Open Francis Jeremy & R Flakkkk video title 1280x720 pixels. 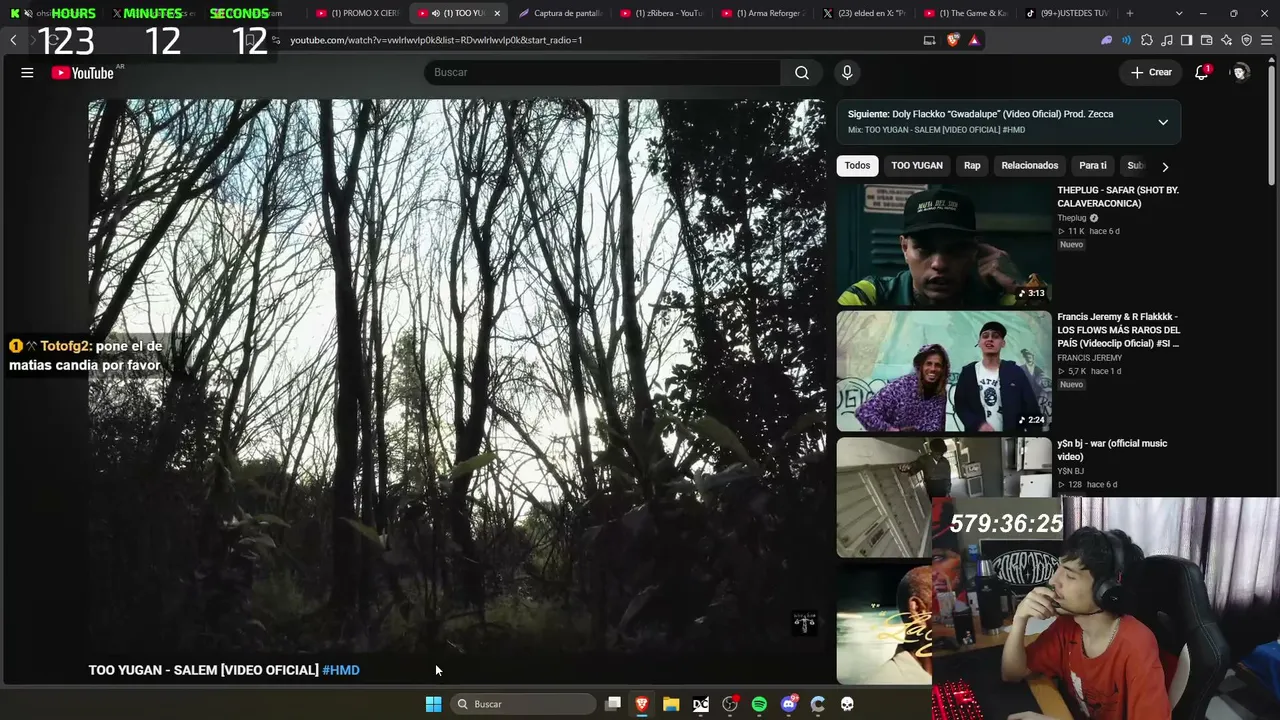(x=1119, y=330)
